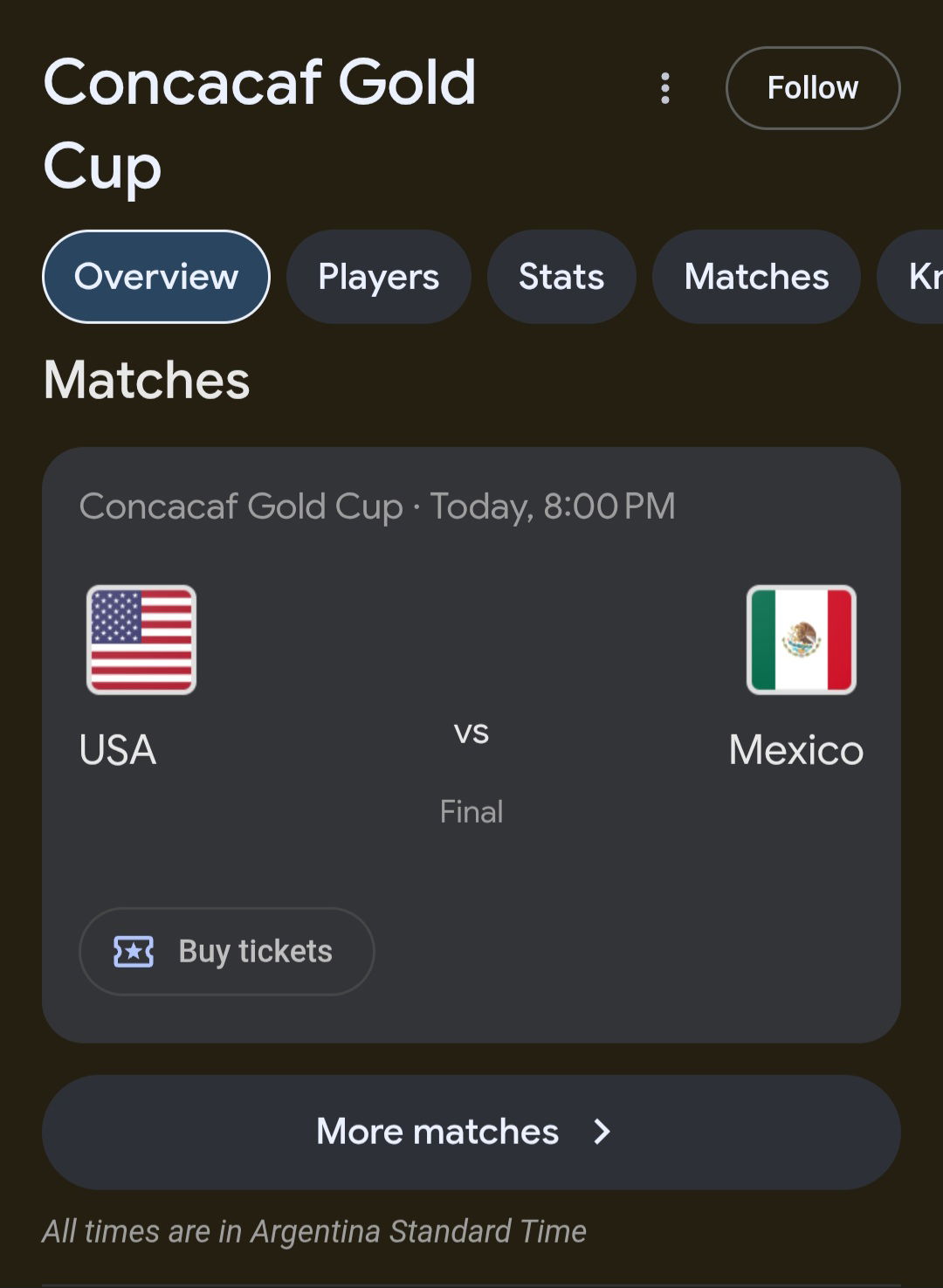Open the USA team name
The image size is (943, 1288).
click(118, 750)
